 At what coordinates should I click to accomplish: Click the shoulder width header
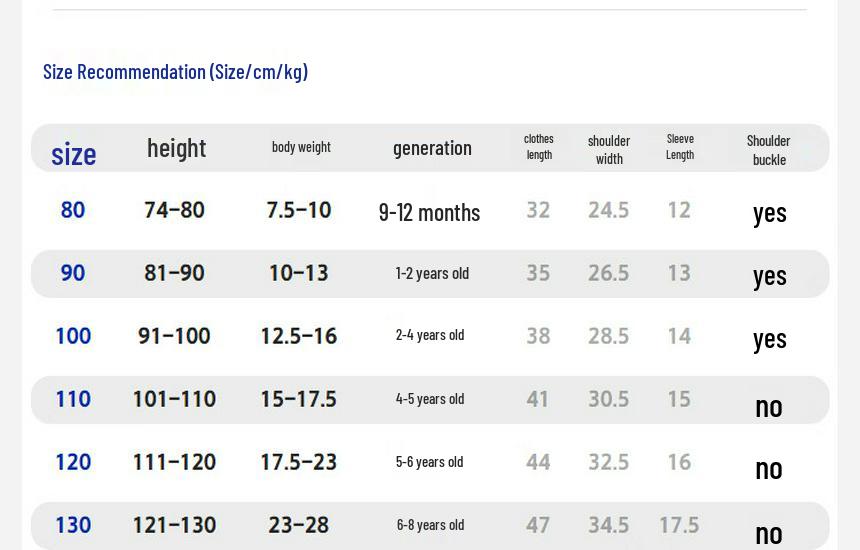(x=609, y=150)
